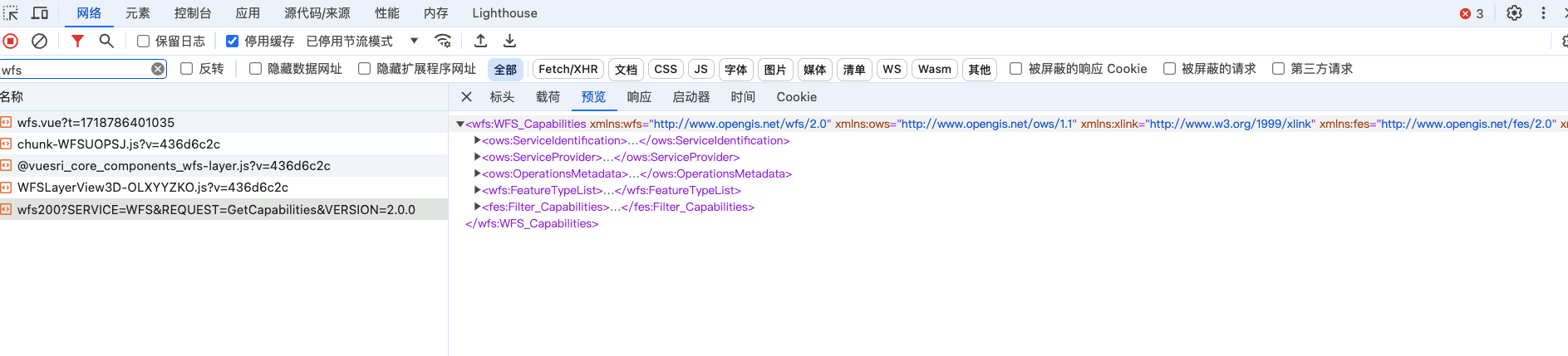This screenshot has height=356, width=1568.
Task: Import HAR file upload icon
Action: [x=480, y=41]
